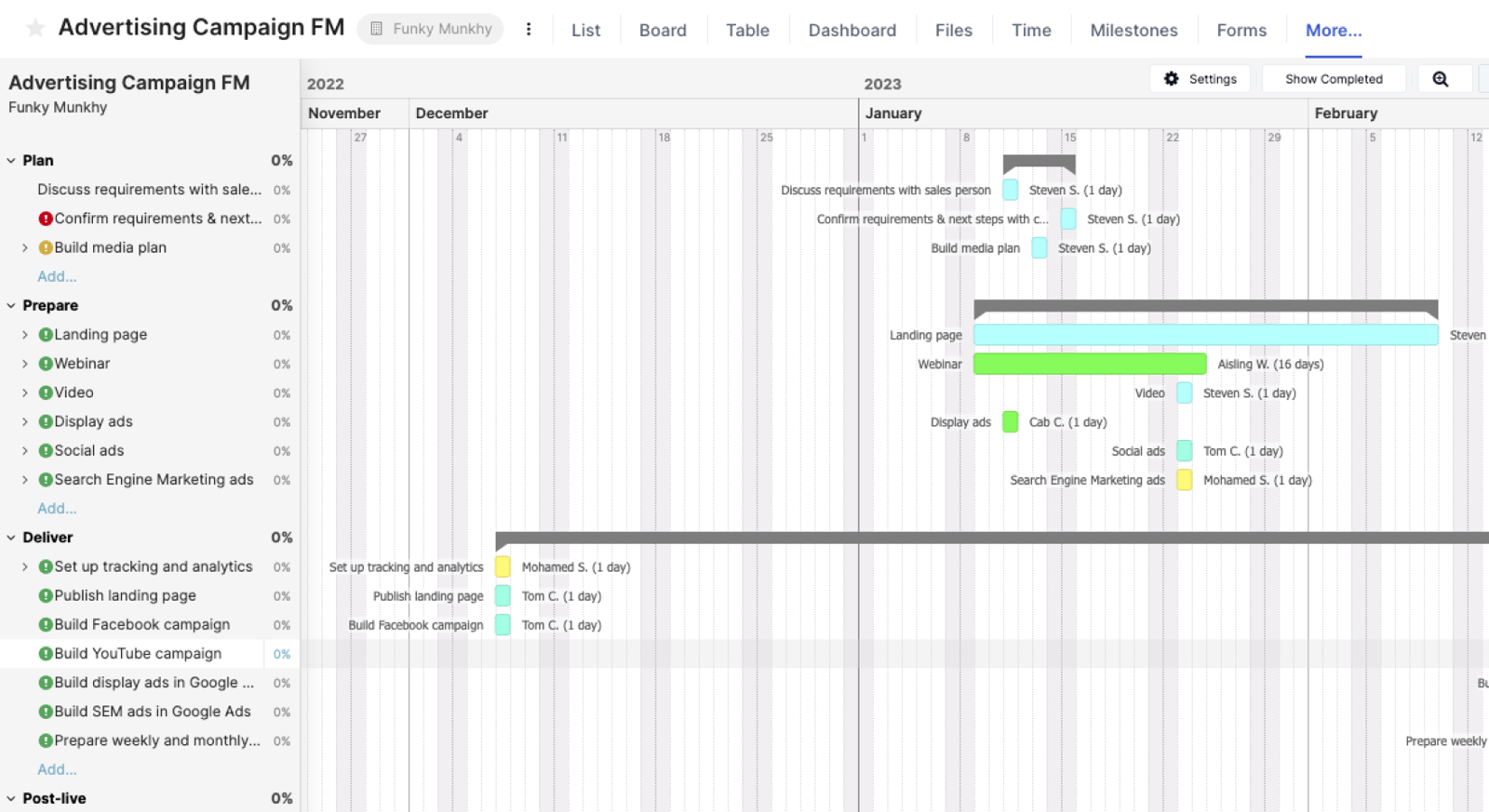
Task: Click the status icon on Build Facebook campaign
Action: pyautogui.click(x=46, y=625)
